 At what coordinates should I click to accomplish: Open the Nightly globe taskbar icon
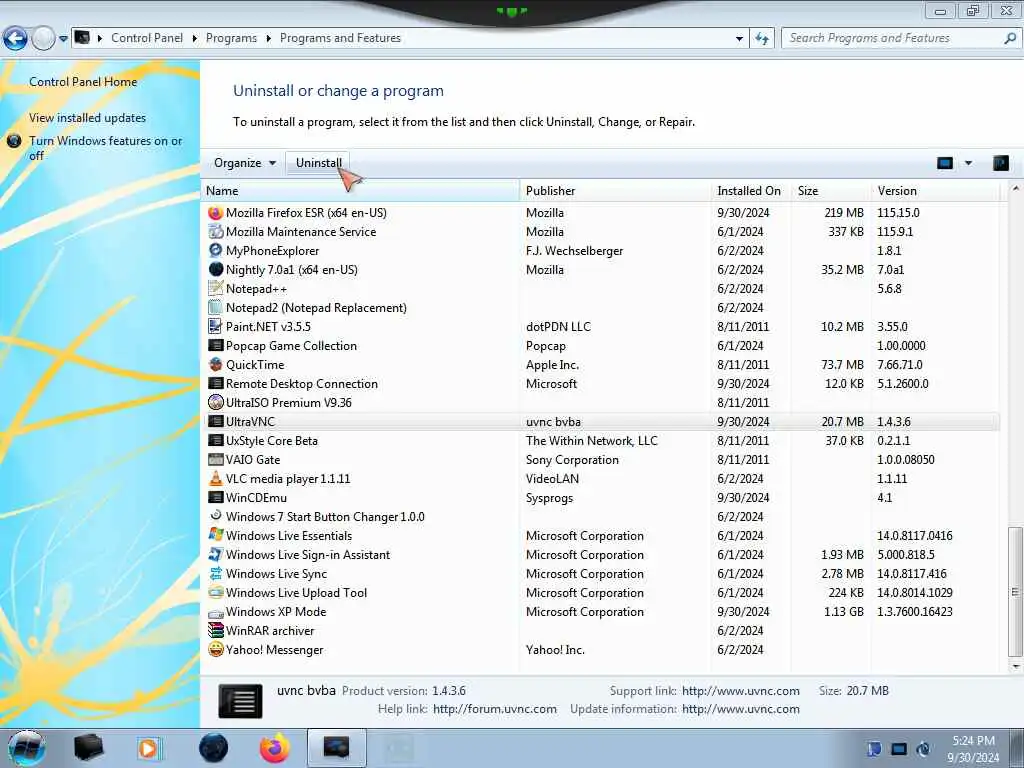[x=214, y=748]
